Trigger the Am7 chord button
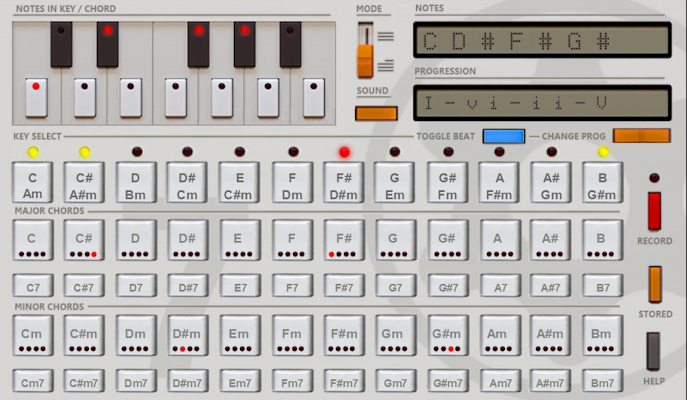 coord(500,381)
